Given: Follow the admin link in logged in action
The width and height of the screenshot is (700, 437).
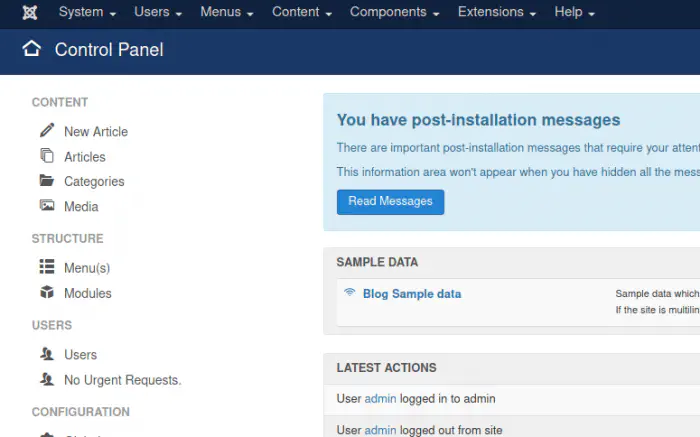Looking at the screenshot, I should [380, 398].
